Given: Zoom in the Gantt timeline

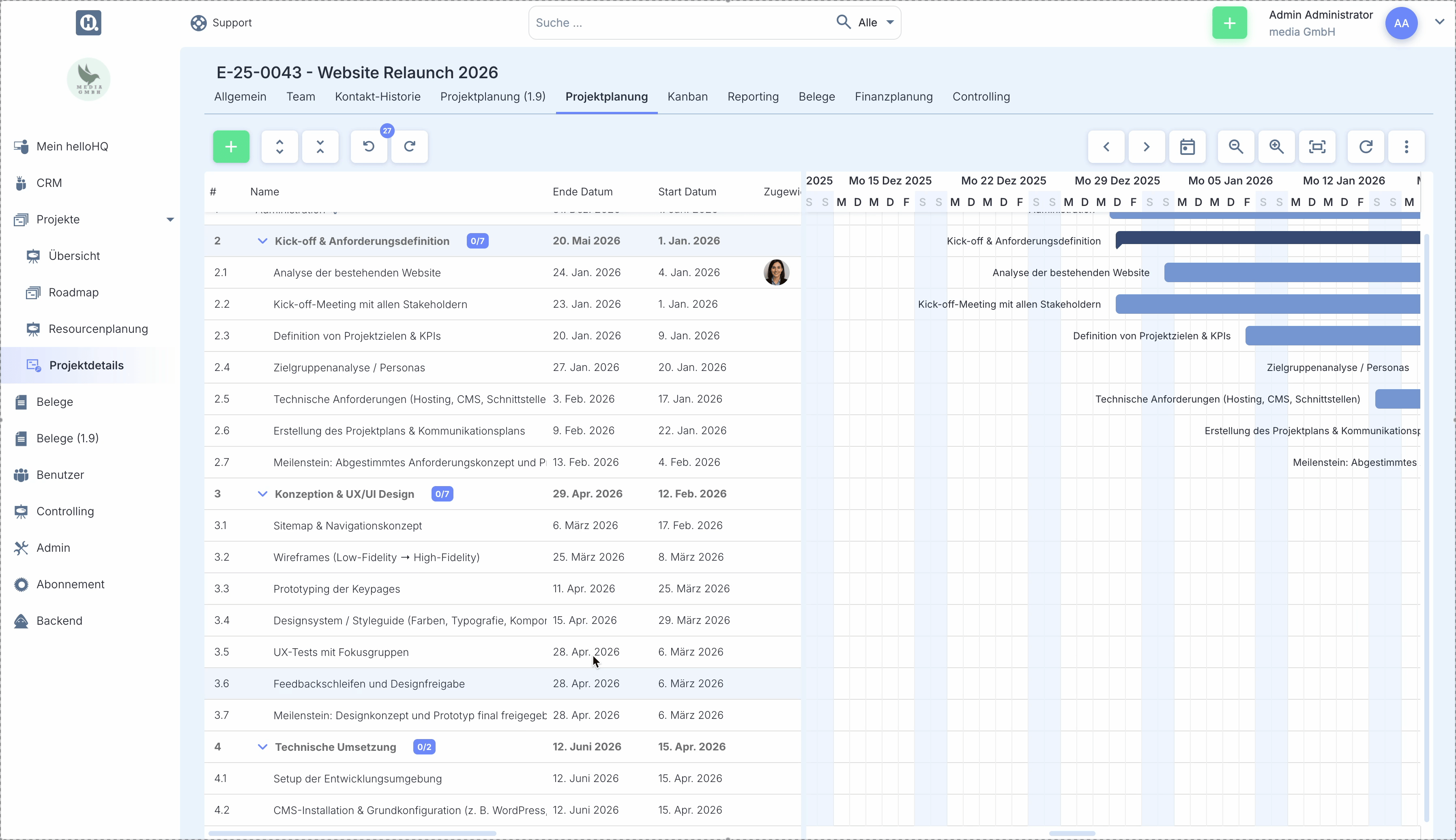Looking at the screenshot, I should click(x=1276, y=146).
